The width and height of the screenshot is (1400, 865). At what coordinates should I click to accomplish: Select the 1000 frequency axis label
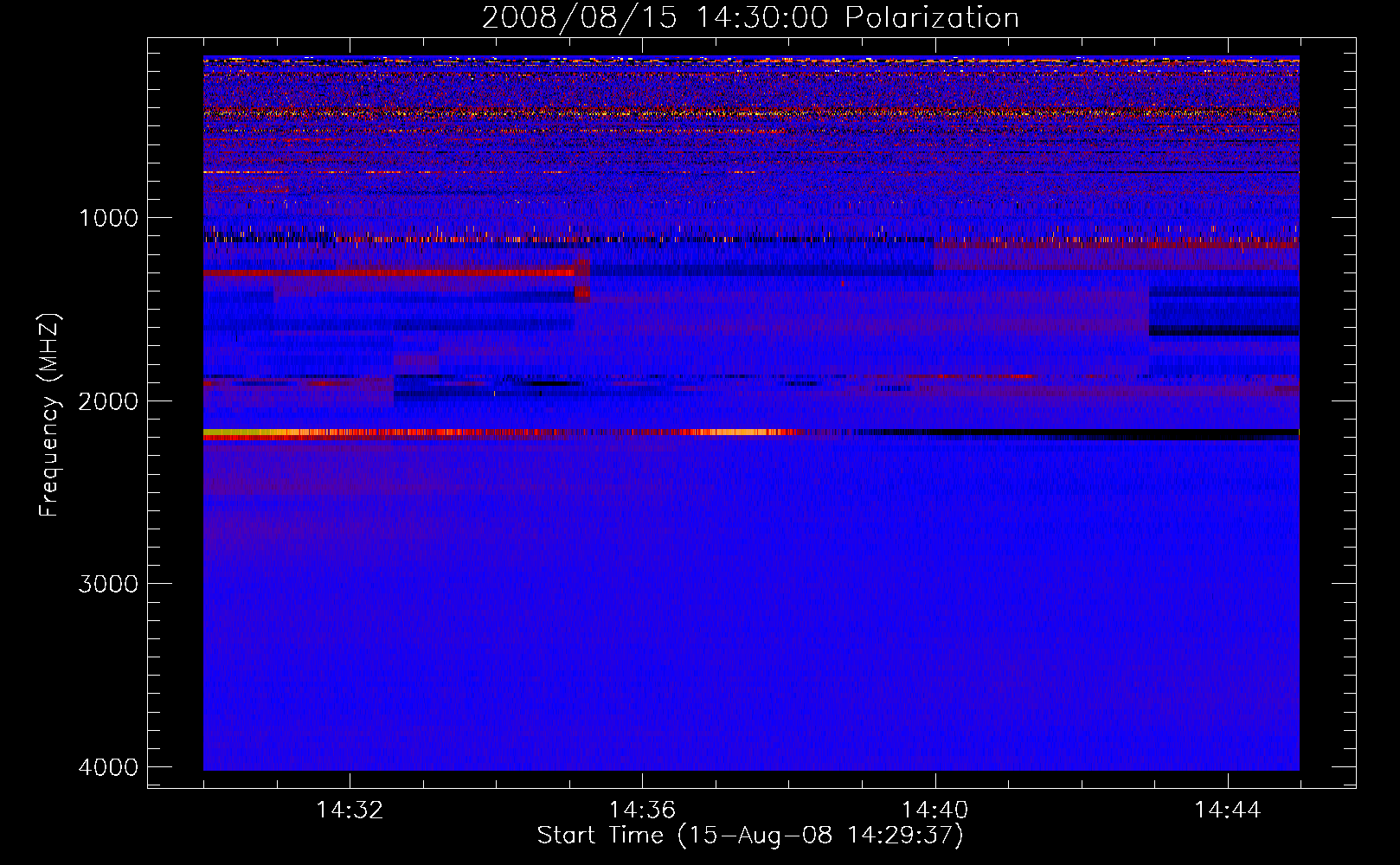tap(108, 218)
